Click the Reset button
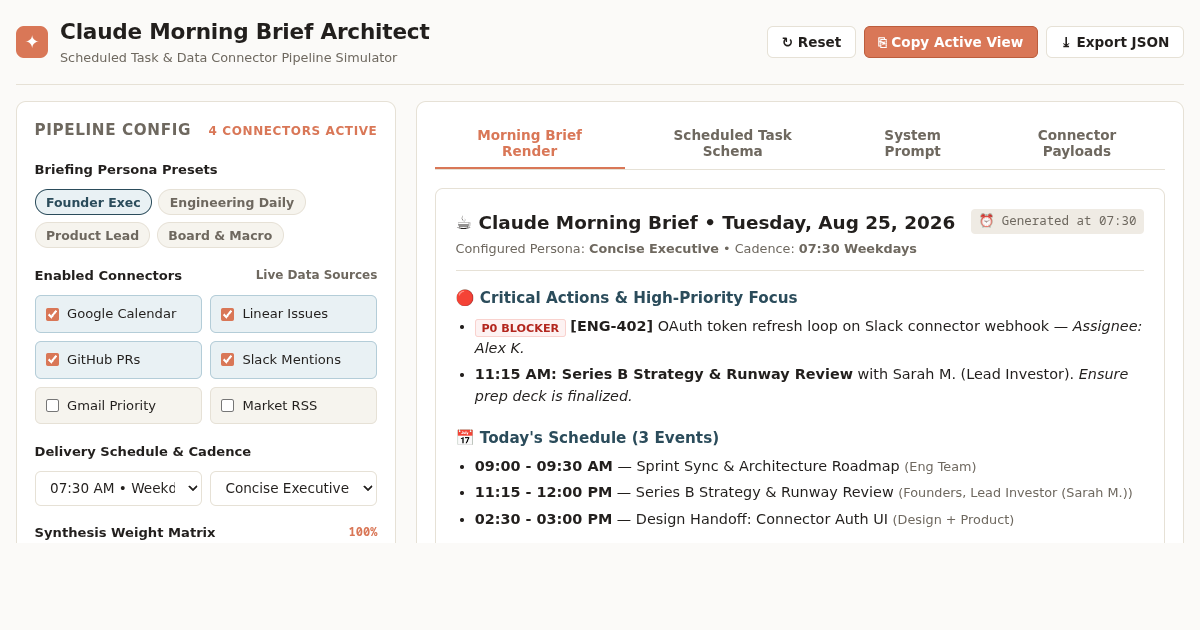This screenshot has height=630, width=1200. [811, 42]
